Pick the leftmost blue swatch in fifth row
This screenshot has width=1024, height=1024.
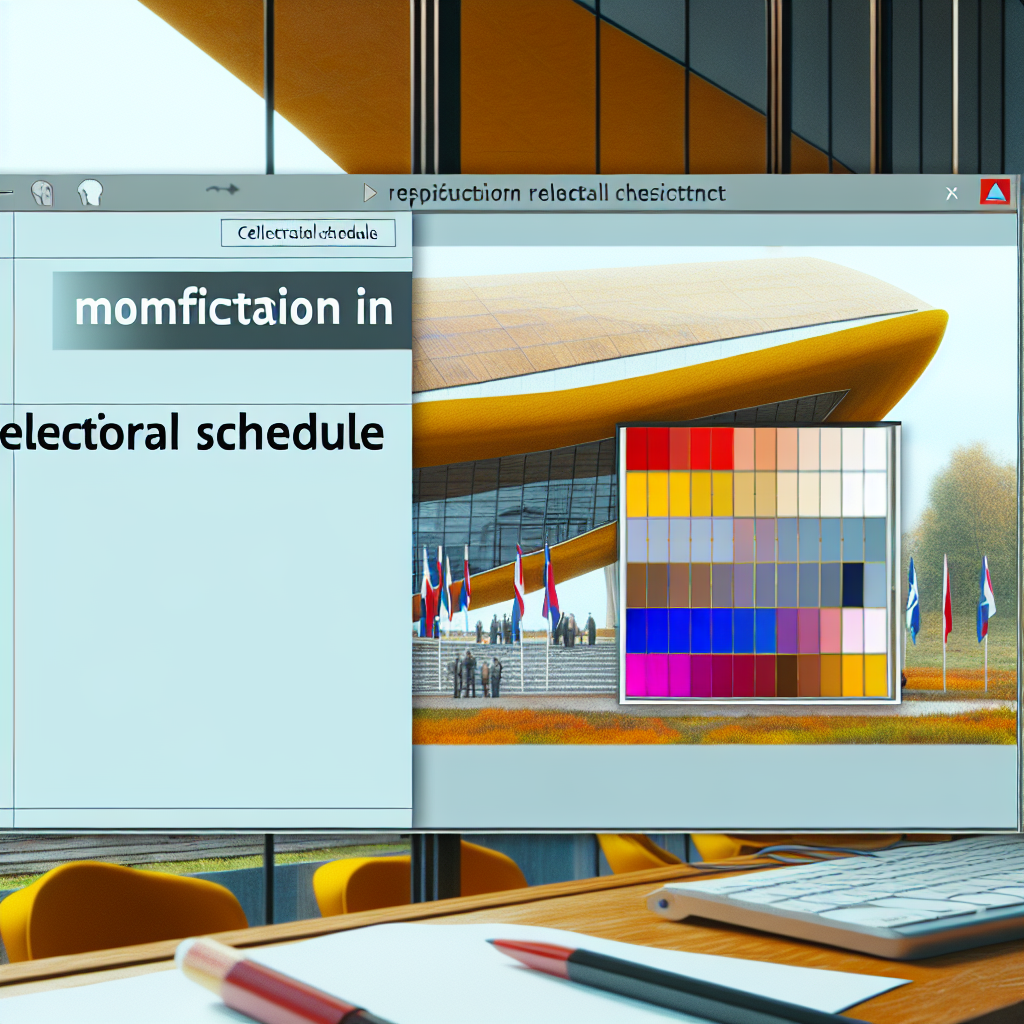pyautogui.click(x=636, y=630)
